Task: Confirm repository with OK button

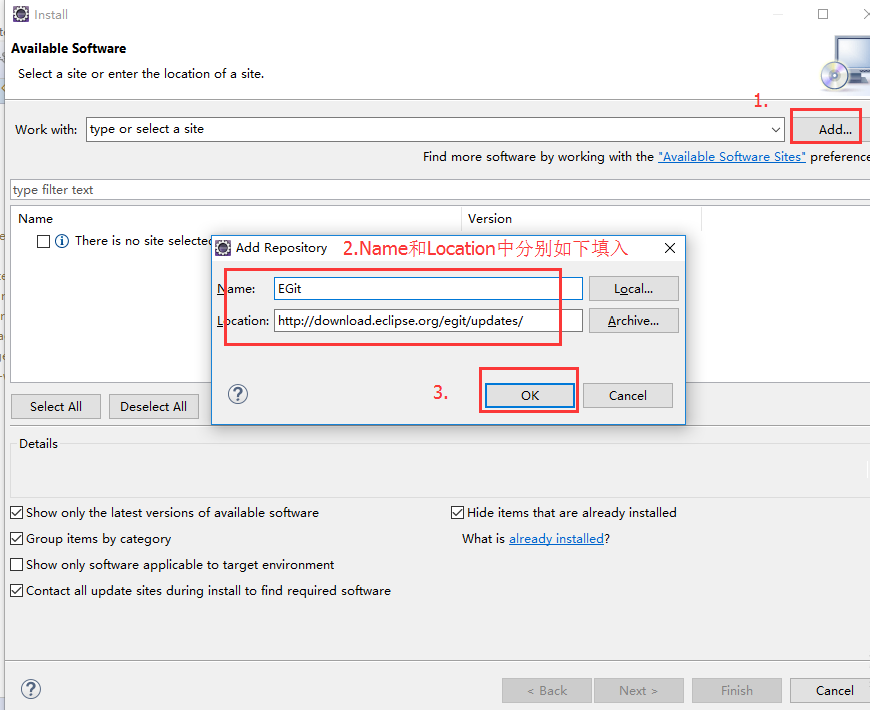Action: pos(530,395)
